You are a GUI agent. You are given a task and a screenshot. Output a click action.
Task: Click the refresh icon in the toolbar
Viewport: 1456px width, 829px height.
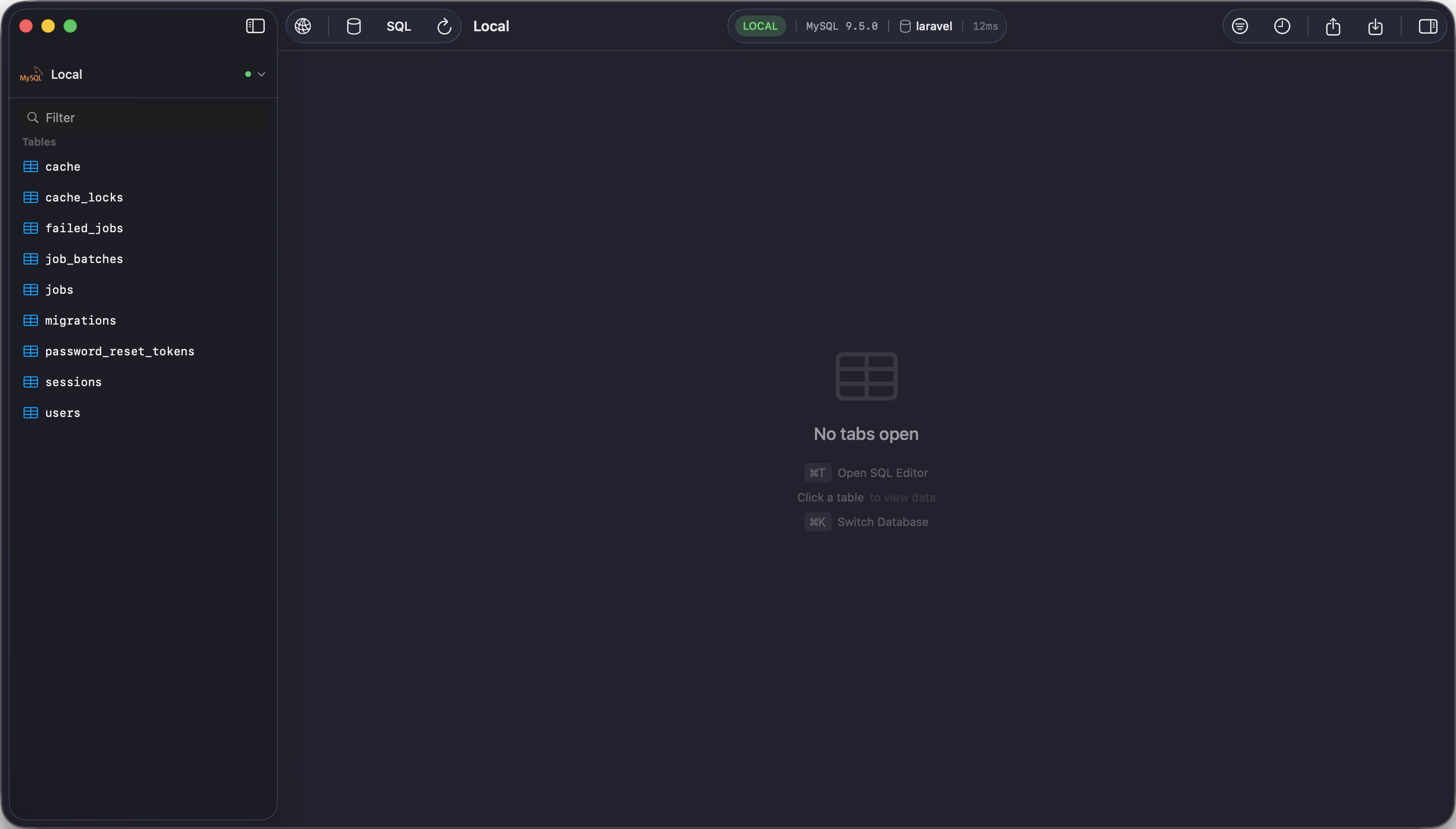pos(444,25)
